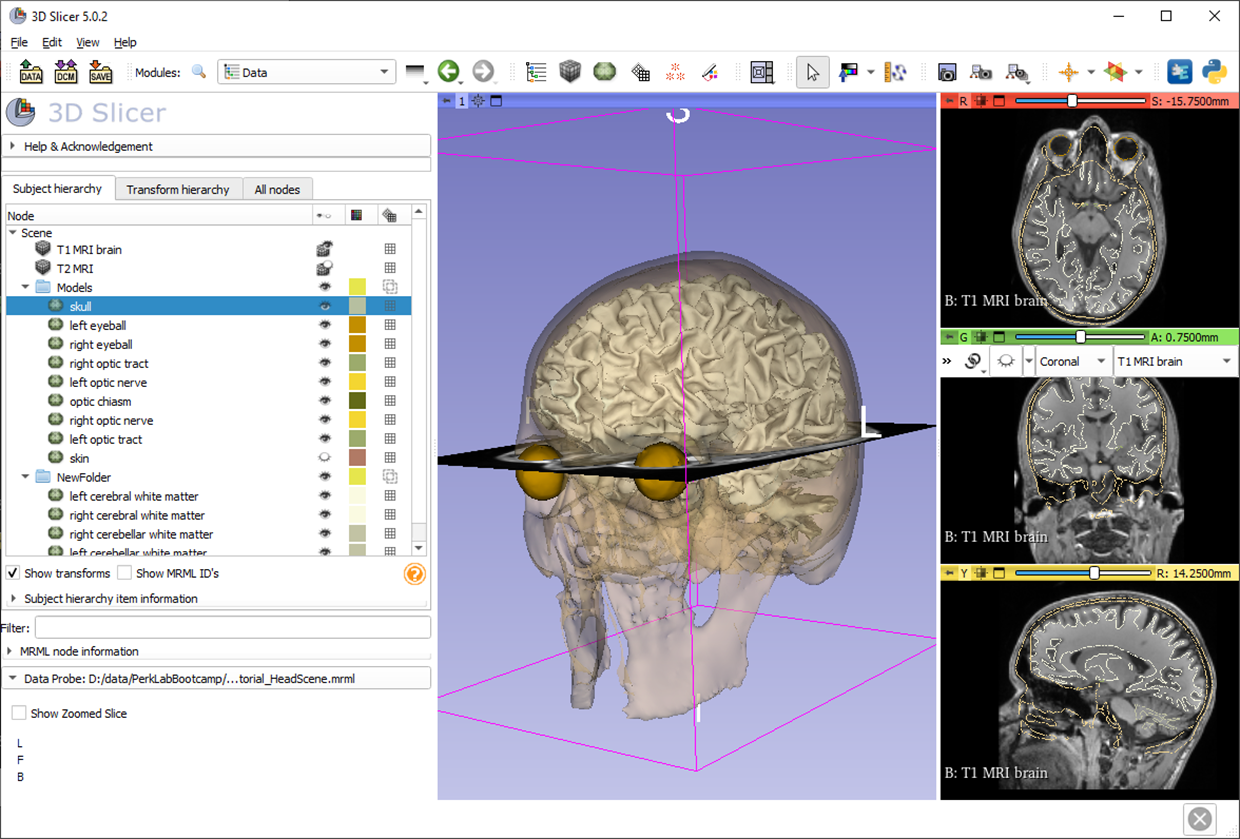Open the Edit menu
Image resolution: width=1240 pixels, height=839 pixels.
[x=51, y=42]
